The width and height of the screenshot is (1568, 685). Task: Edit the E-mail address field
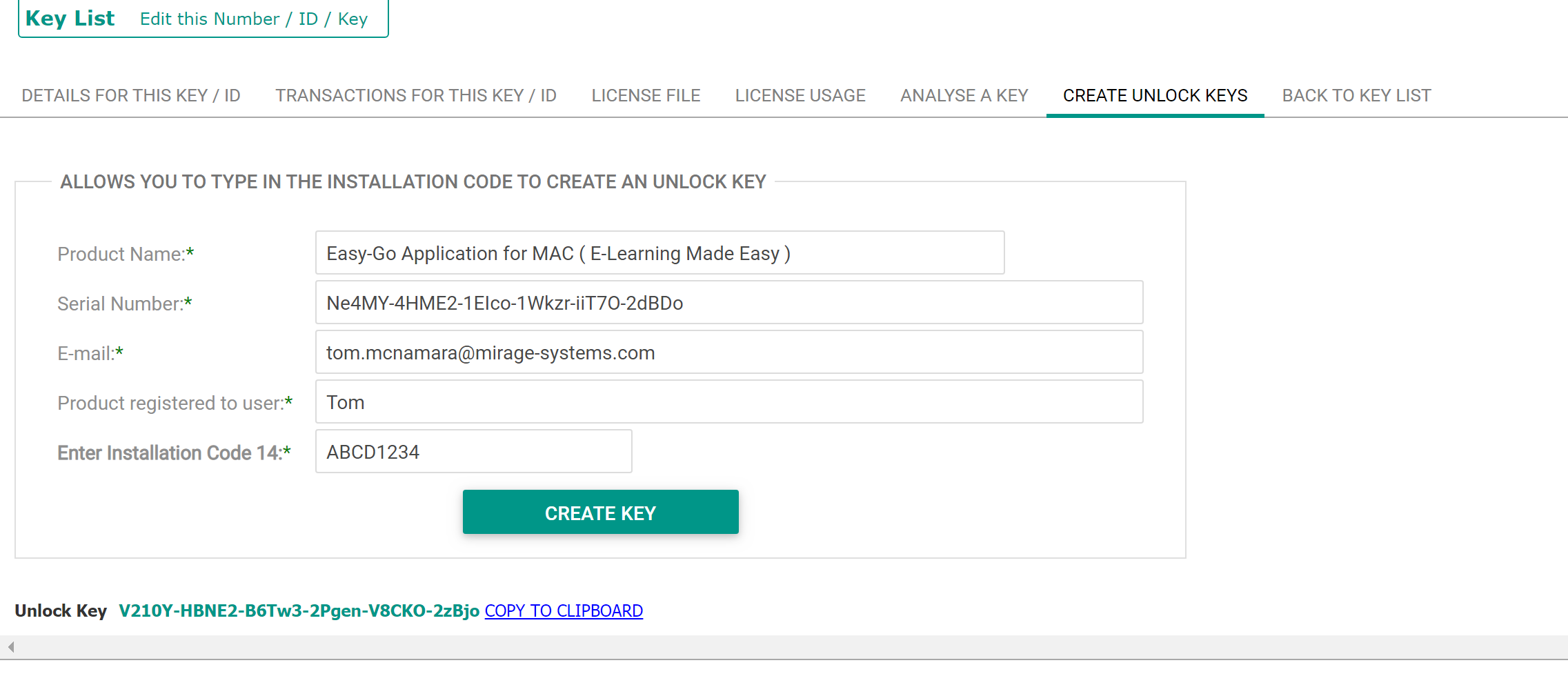(728, 353)
